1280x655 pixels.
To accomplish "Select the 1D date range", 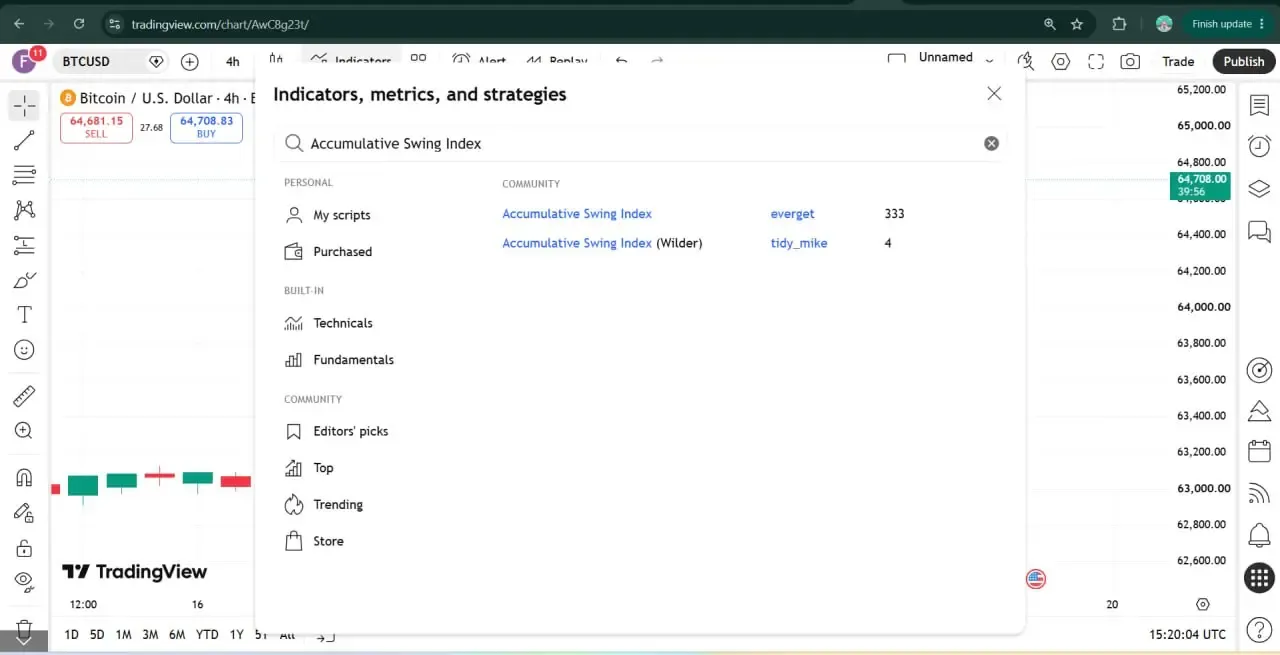I will (71, 635).
